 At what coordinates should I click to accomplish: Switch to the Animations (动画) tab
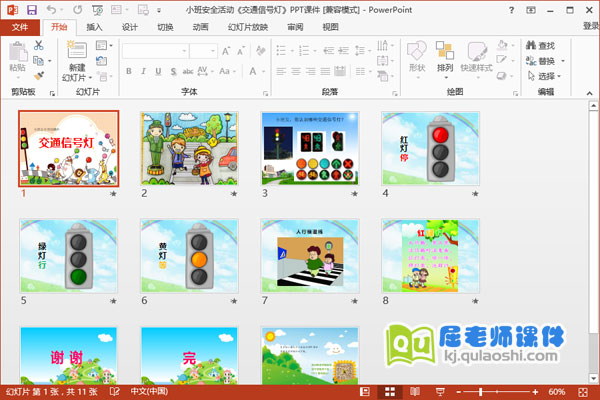coord(201,27)
